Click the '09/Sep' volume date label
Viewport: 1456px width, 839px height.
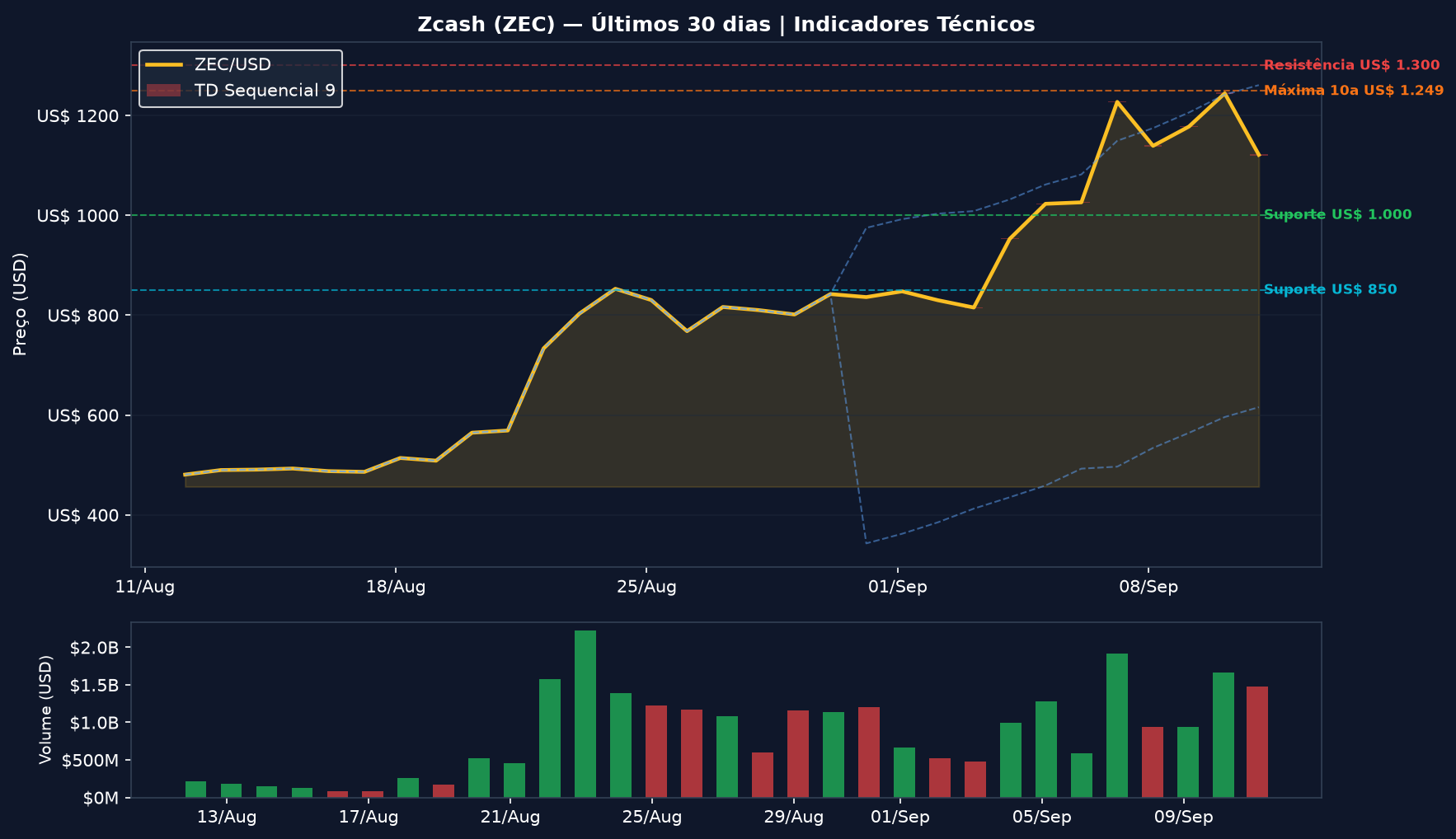[x=1184, y=817]
